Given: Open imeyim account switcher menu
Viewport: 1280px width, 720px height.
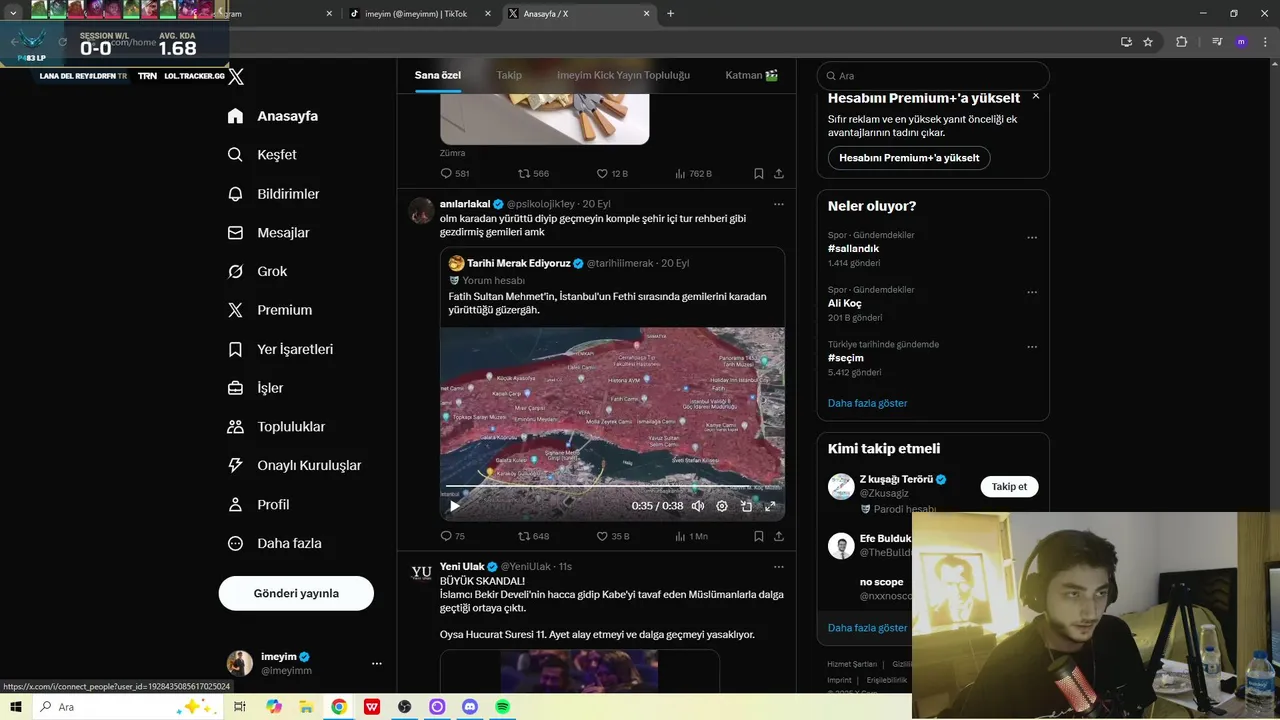Looking at the screenshot, I should [x=296, y=663].
